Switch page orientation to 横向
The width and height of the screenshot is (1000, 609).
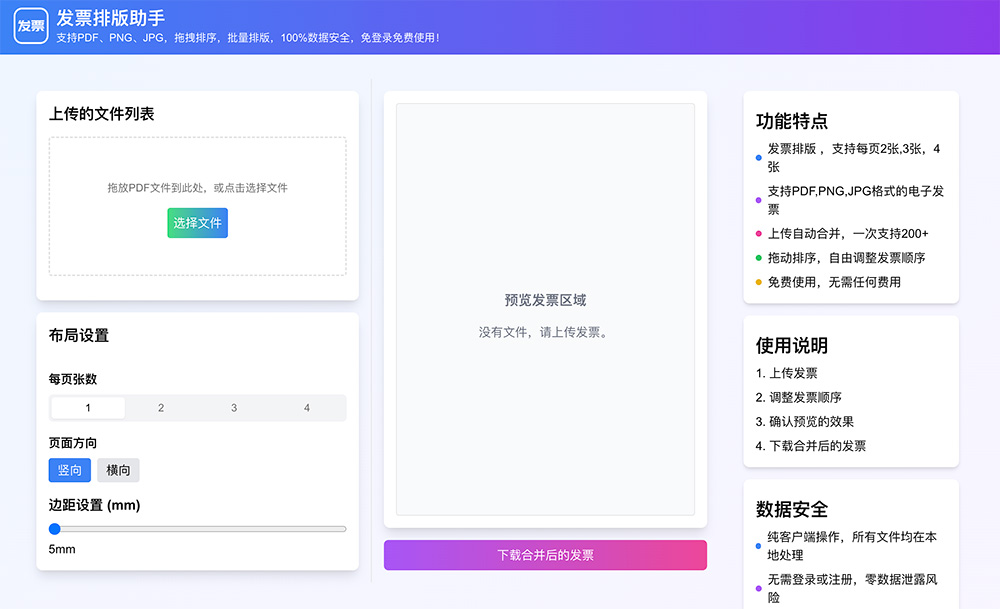[117, 470]
